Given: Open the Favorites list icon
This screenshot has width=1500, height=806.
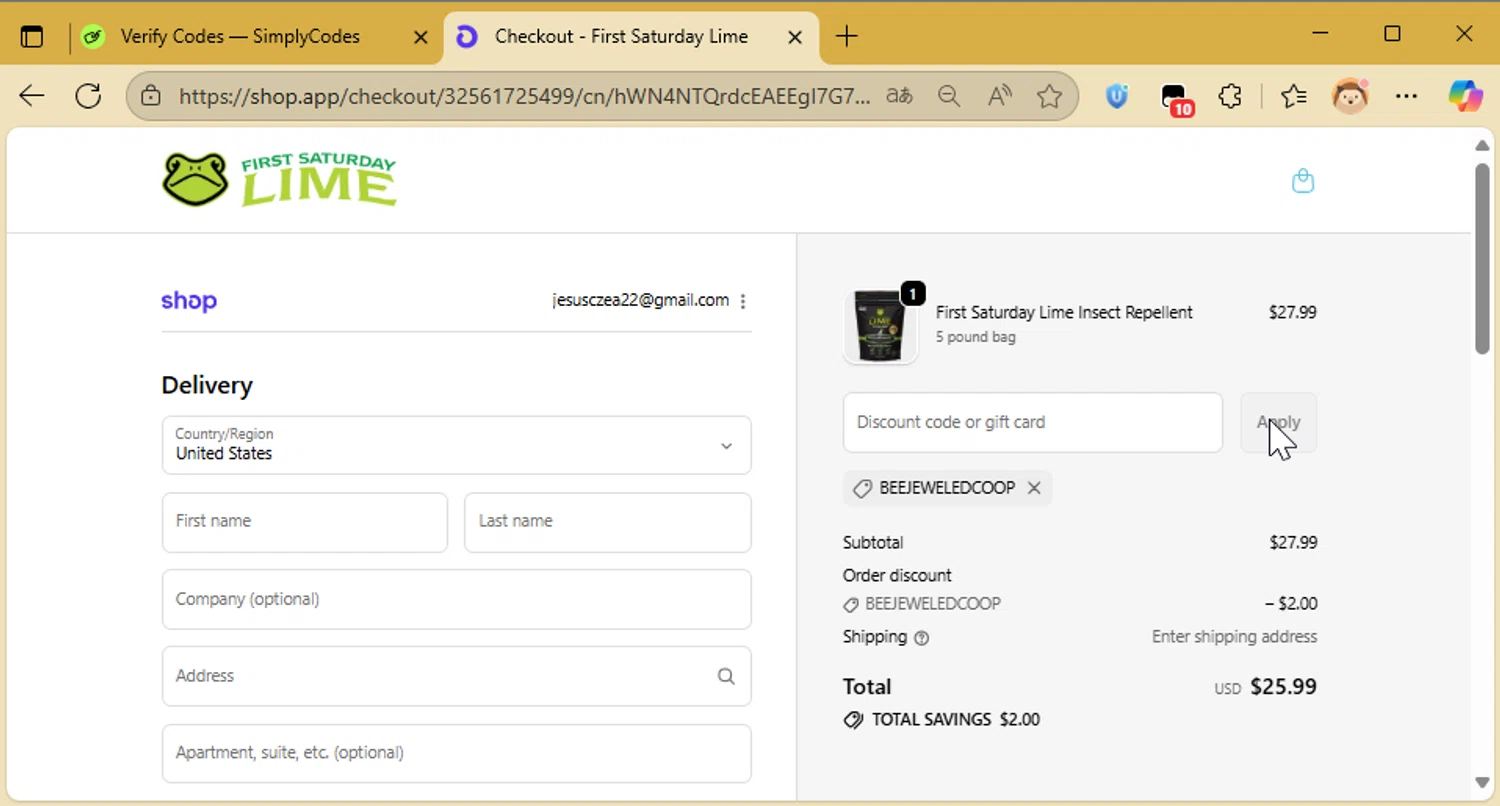Looking at the screenshot, I should coord(1294,96).
